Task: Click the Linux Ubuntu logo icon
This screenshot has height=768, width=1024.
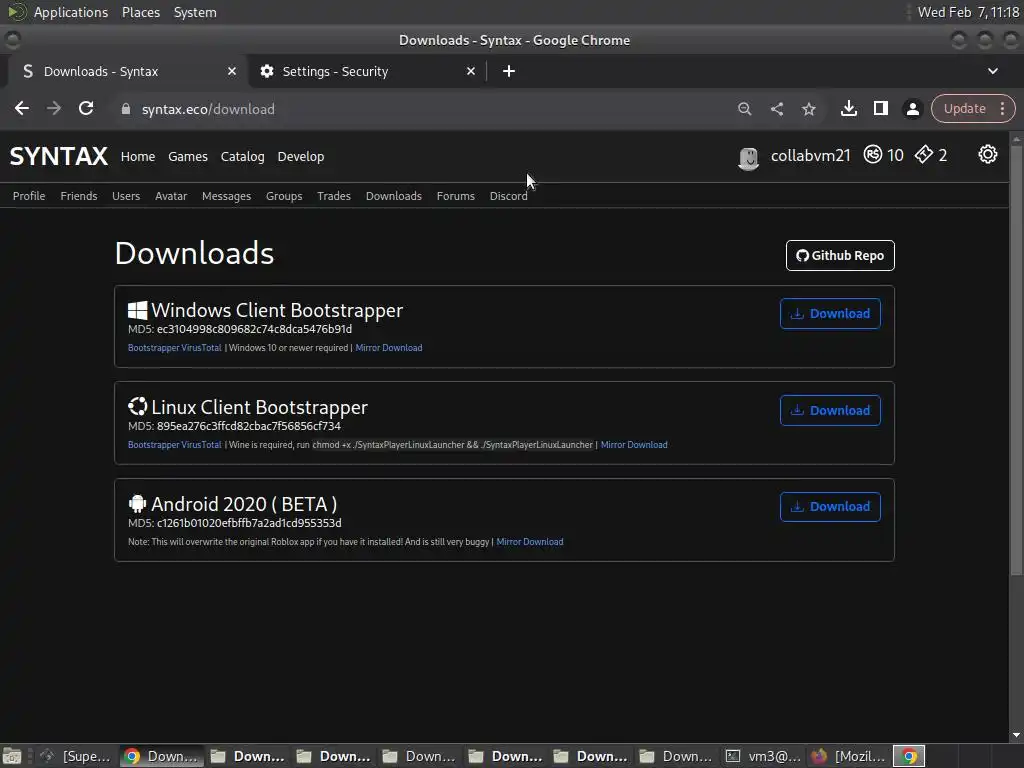Action: click(x=137, y=406)
